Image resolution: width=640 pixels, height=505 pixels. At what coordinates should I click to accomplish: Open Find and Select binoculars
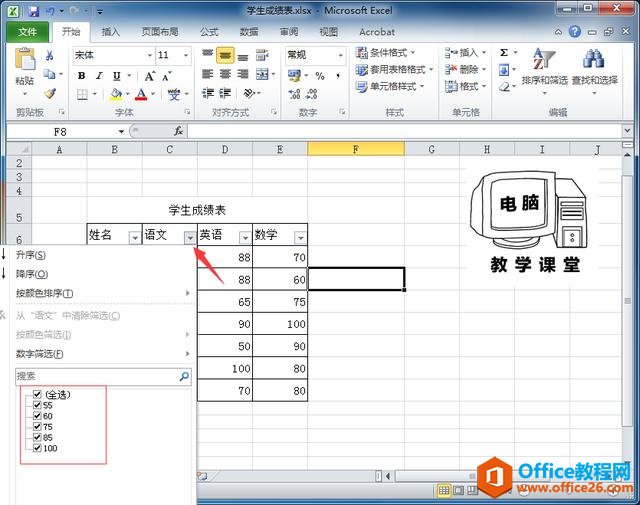594,70
